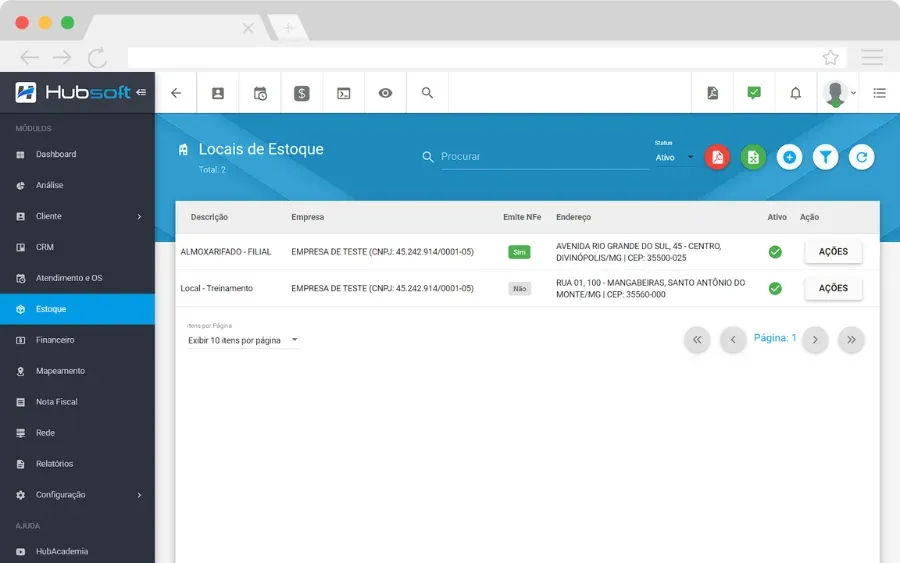Open Dashboard module

pyautogui.click(x=77, y=154)
